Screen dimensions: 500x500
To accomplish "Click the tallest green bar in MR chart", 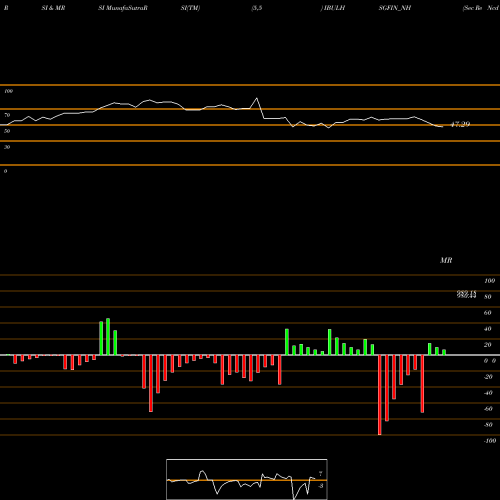I will coord(108,337).
